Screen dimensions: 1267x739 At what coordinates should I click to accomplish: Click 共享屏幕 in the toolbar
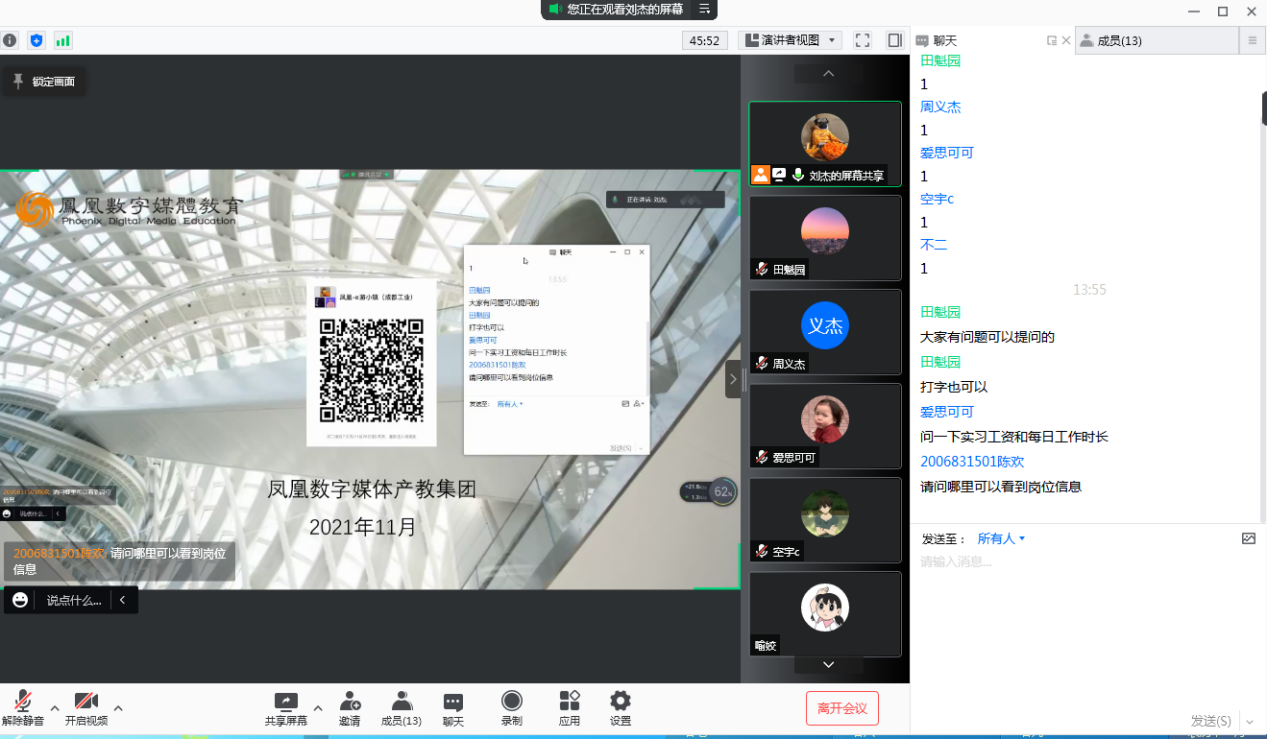click(x=286, y=707)
